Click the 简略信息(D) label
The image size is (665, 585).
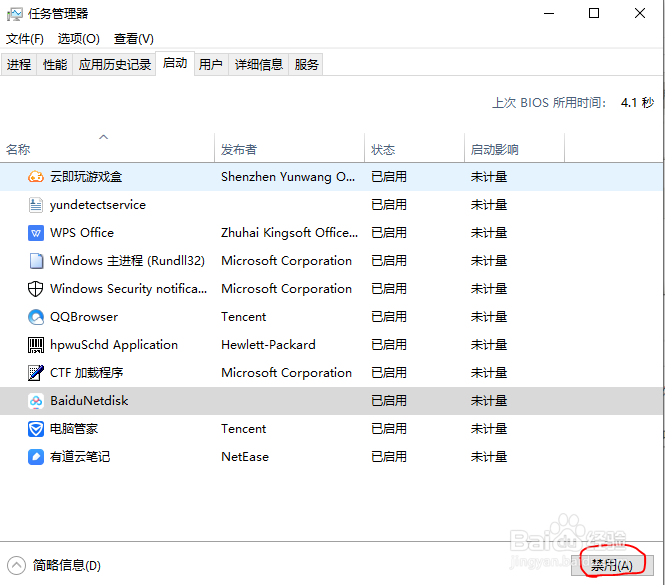(x=67, y=565)
